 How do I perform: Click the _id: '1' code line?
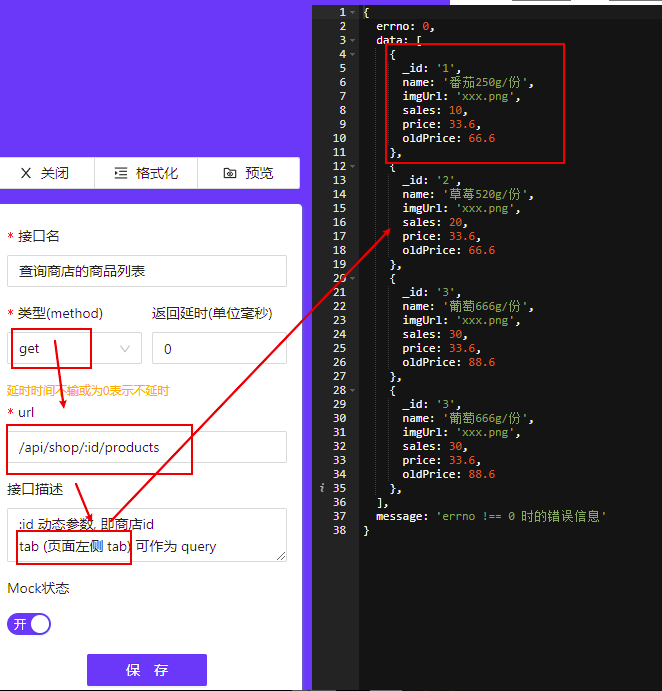coord(431,68)
